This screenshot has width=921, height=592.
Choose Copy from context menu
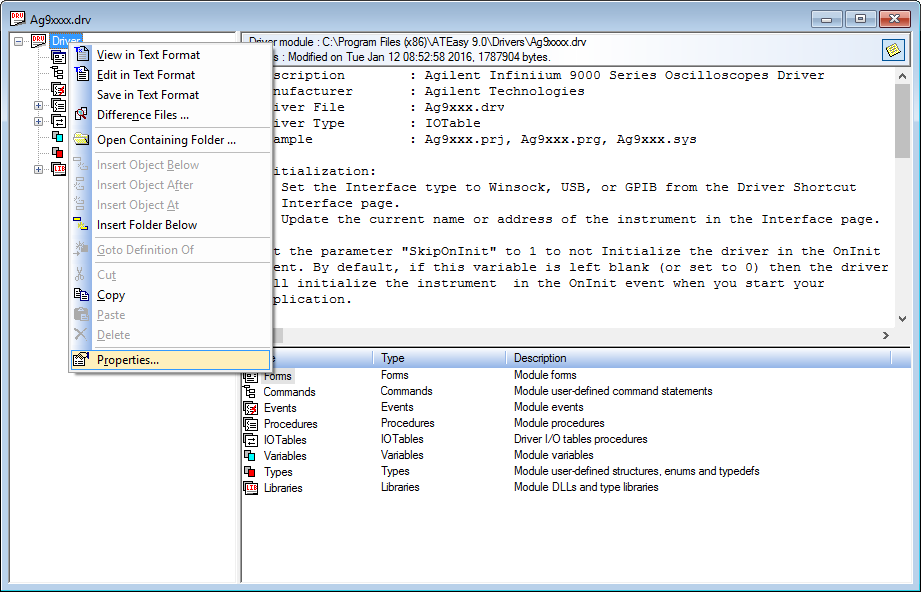click(x=170, y=295)
